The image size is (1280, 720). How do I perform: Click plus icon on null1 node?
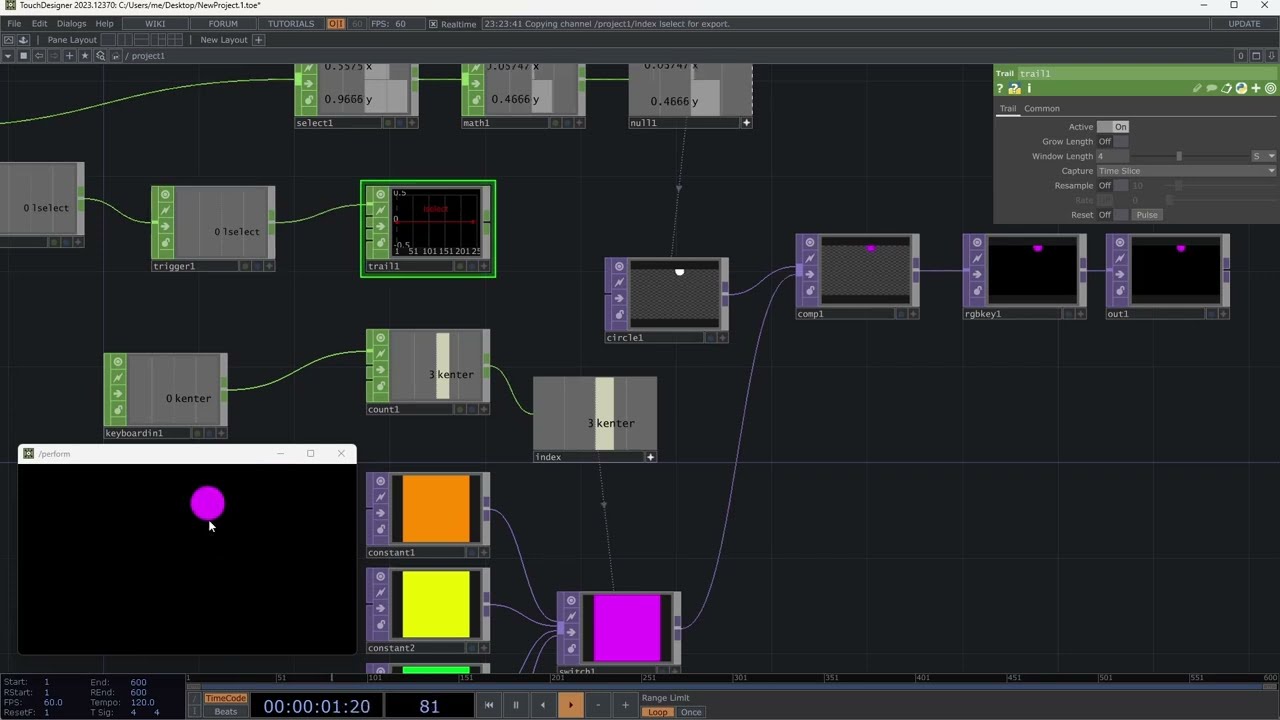coord(746,123)
